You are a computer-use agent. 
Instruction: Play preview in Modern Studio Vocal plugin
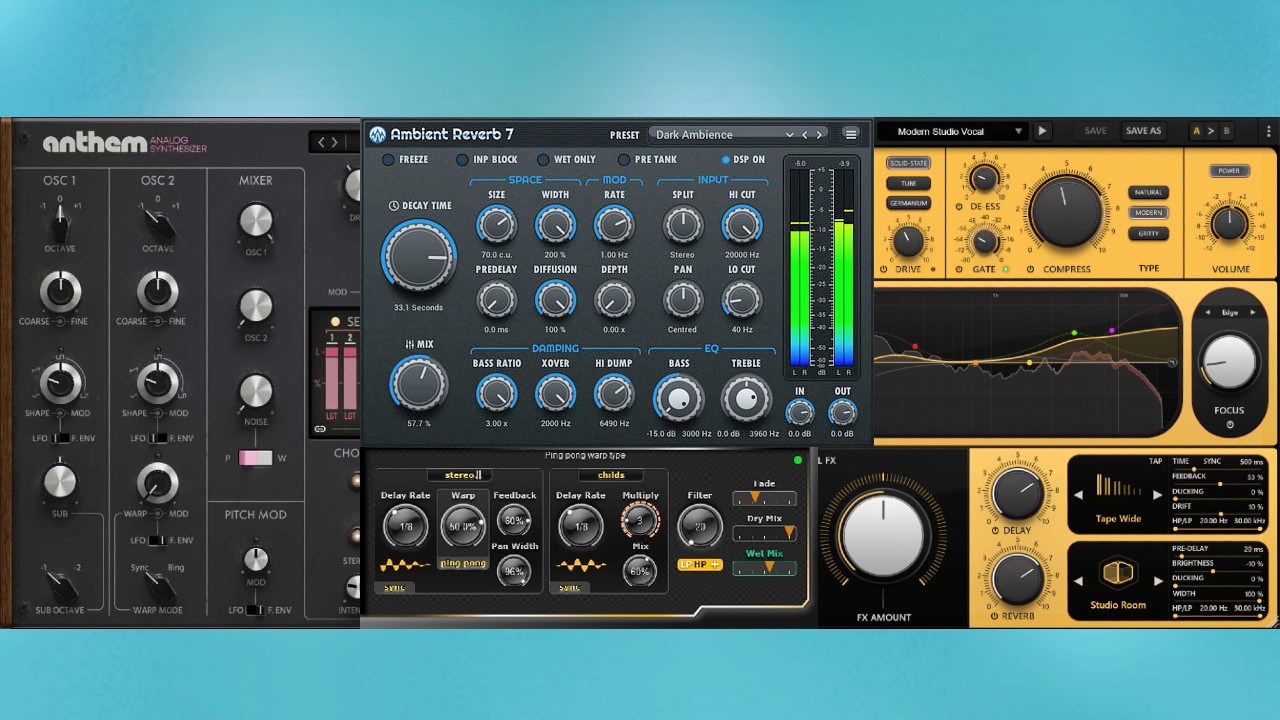pos(1042,131)
